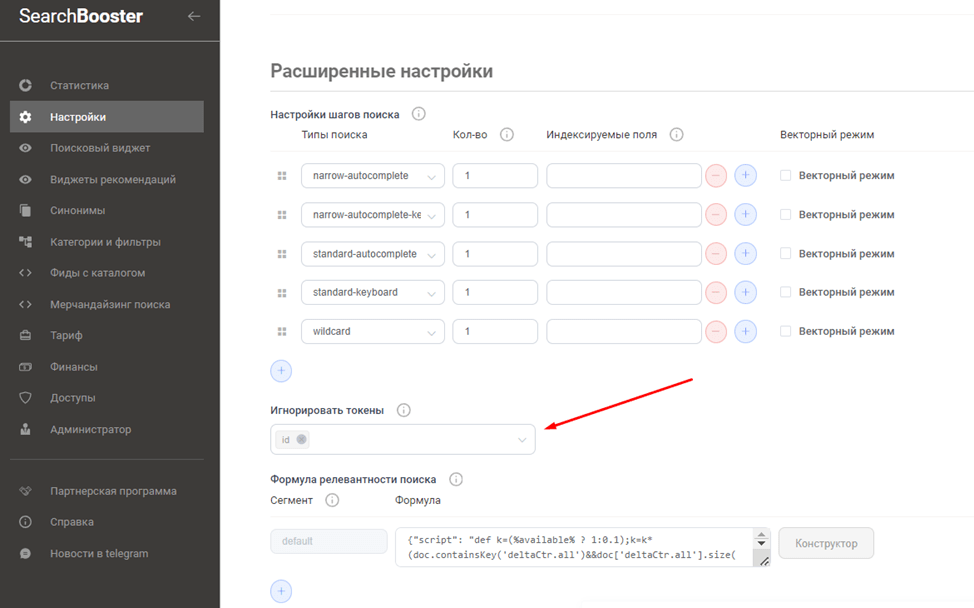The width and height of the screenshot is (974, 608).
Task: Open the Игнорировать токены dropdown
Action: tap(521, 440)
